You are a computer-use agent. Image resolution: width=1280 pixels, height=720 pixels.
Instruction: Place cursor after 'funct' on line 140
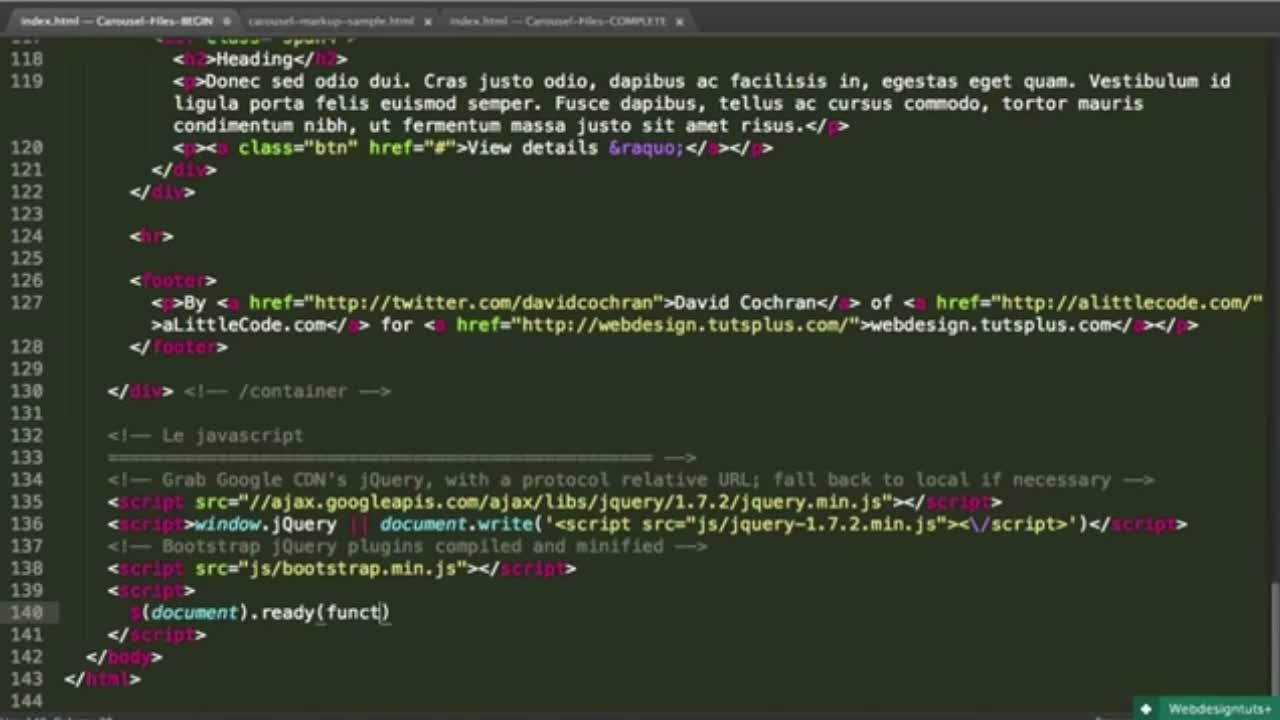click(x=382, y=612)
